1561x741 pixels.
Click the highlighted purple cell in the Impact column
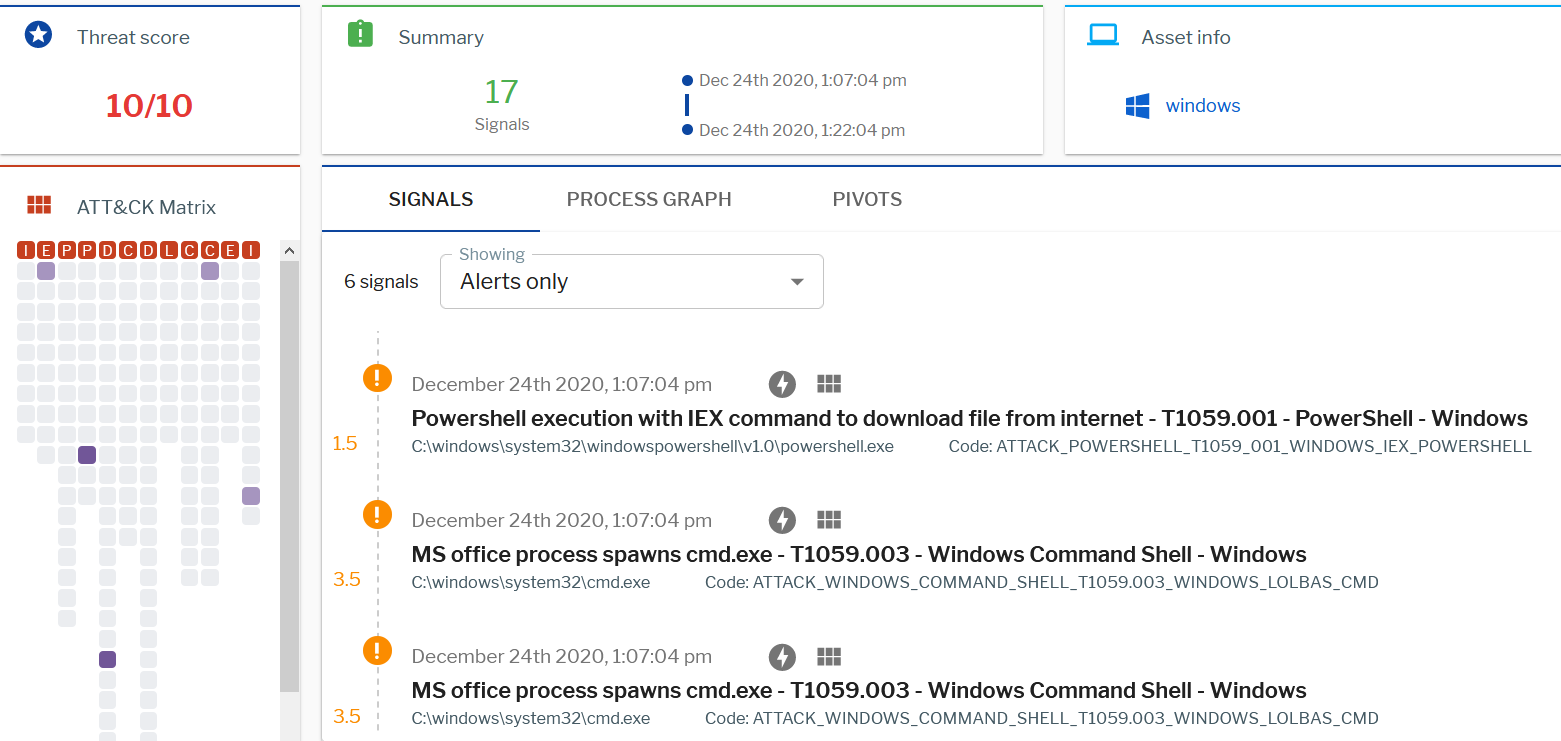[251, 496]
